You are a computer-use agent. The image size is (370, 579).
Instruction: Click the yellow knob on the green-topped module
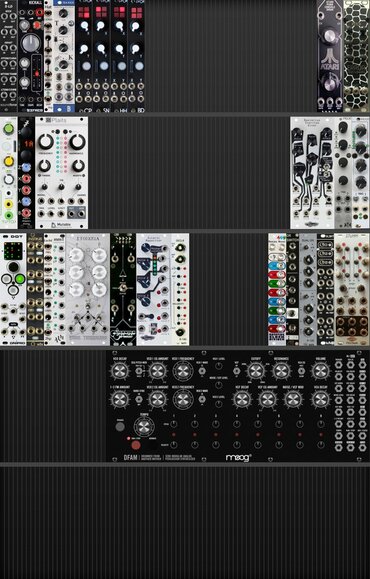(x=8, y=161)
